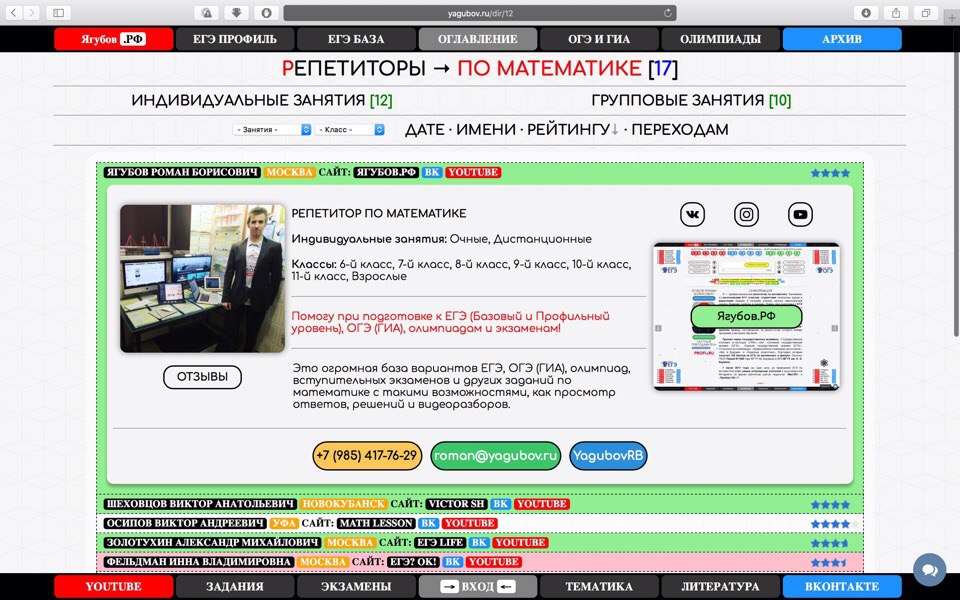The image size is (960, 600).
Task: Click the phone number +7 (985) 417-76-29
Action: point(367,456)
